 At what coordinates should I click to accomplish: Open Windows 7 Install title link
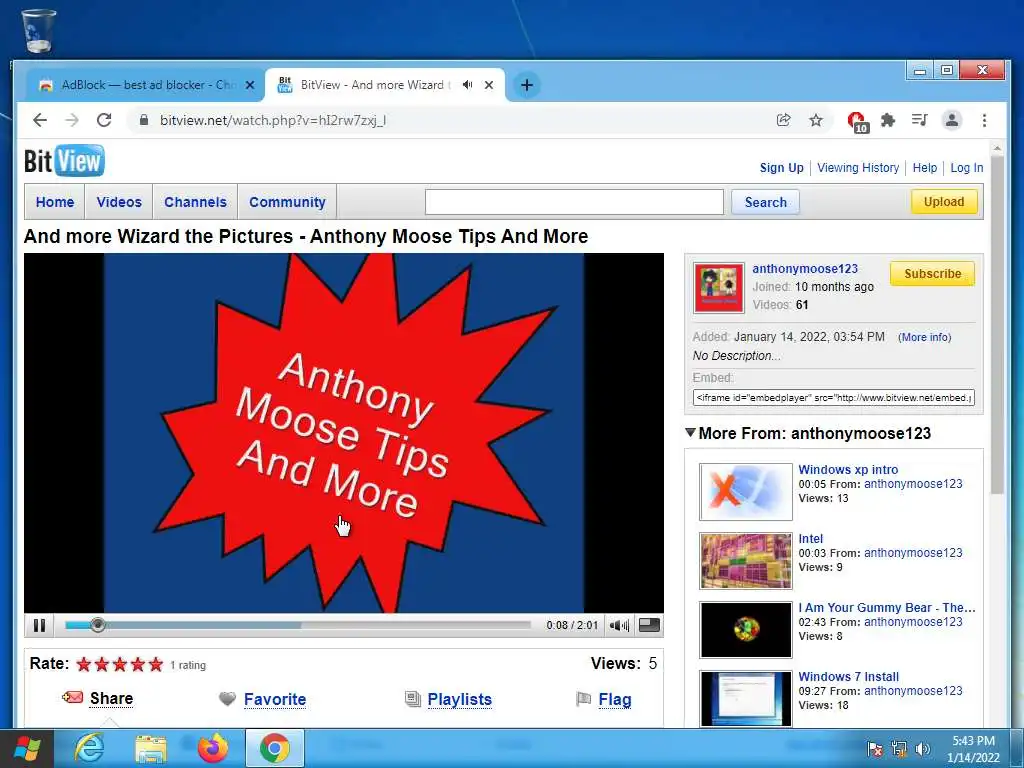coord(848,677)
